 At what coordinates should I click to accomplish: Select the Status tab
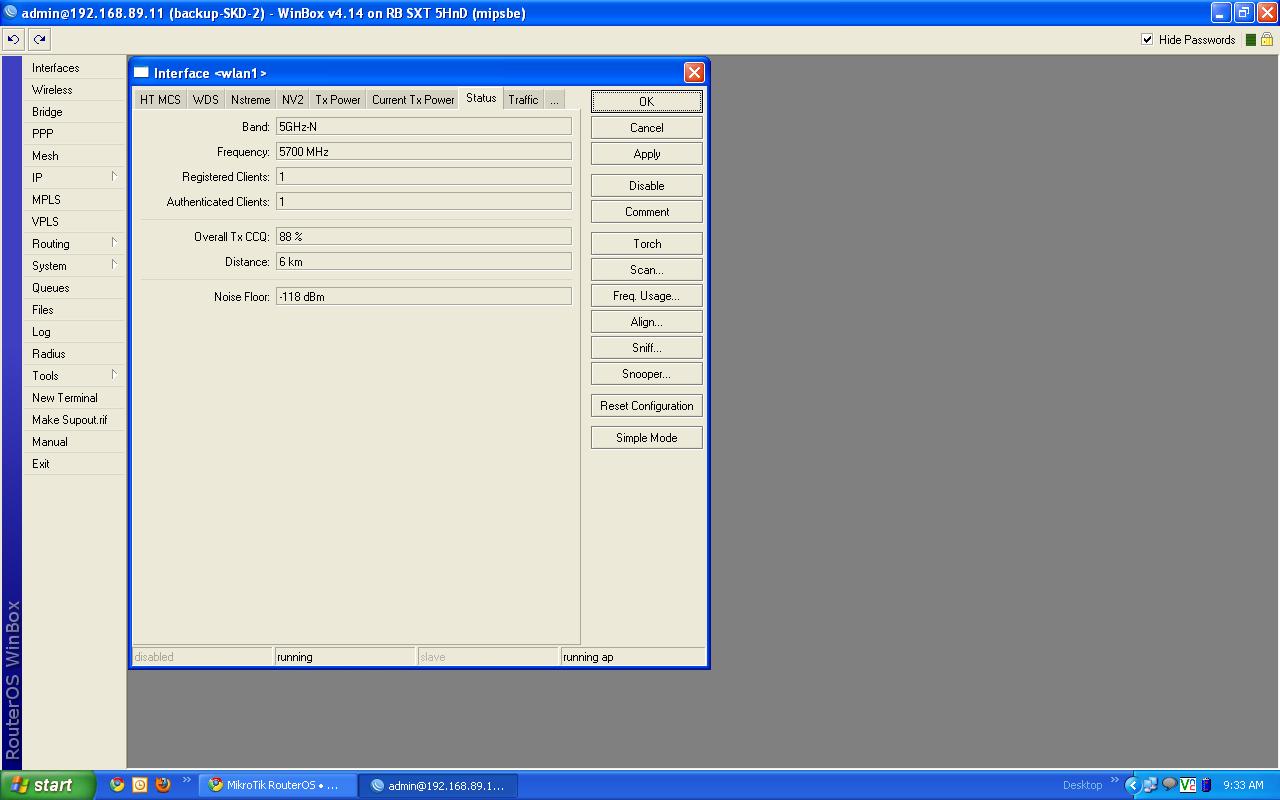pyautogui.click(x=481, y=98)
